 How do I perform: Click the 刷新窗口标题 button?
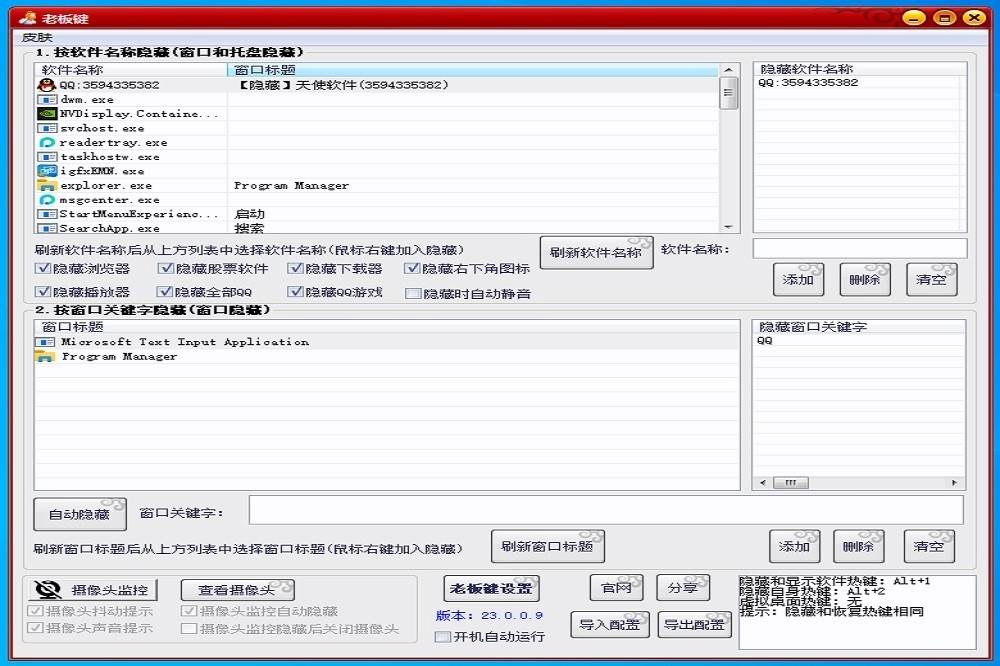tap(547, 547)
